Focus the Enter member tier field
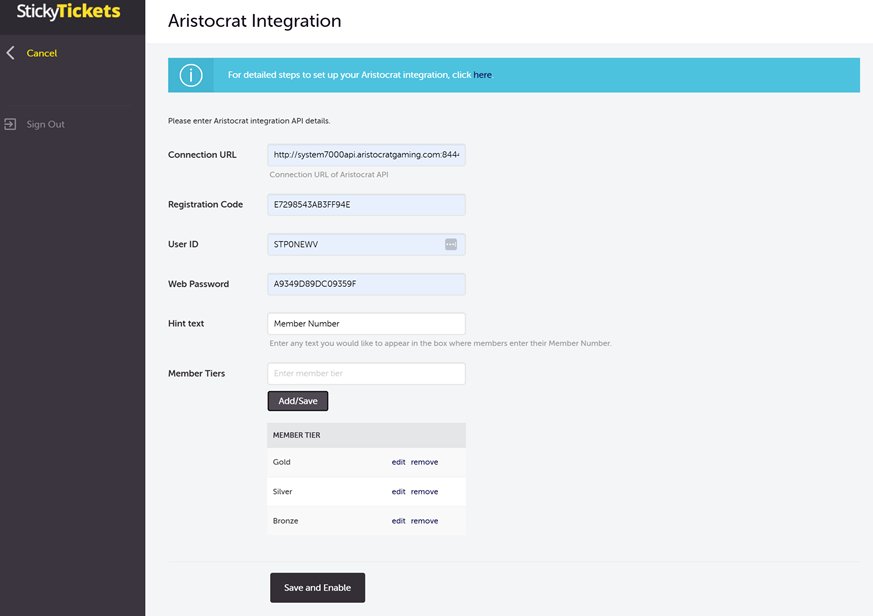 366,373
